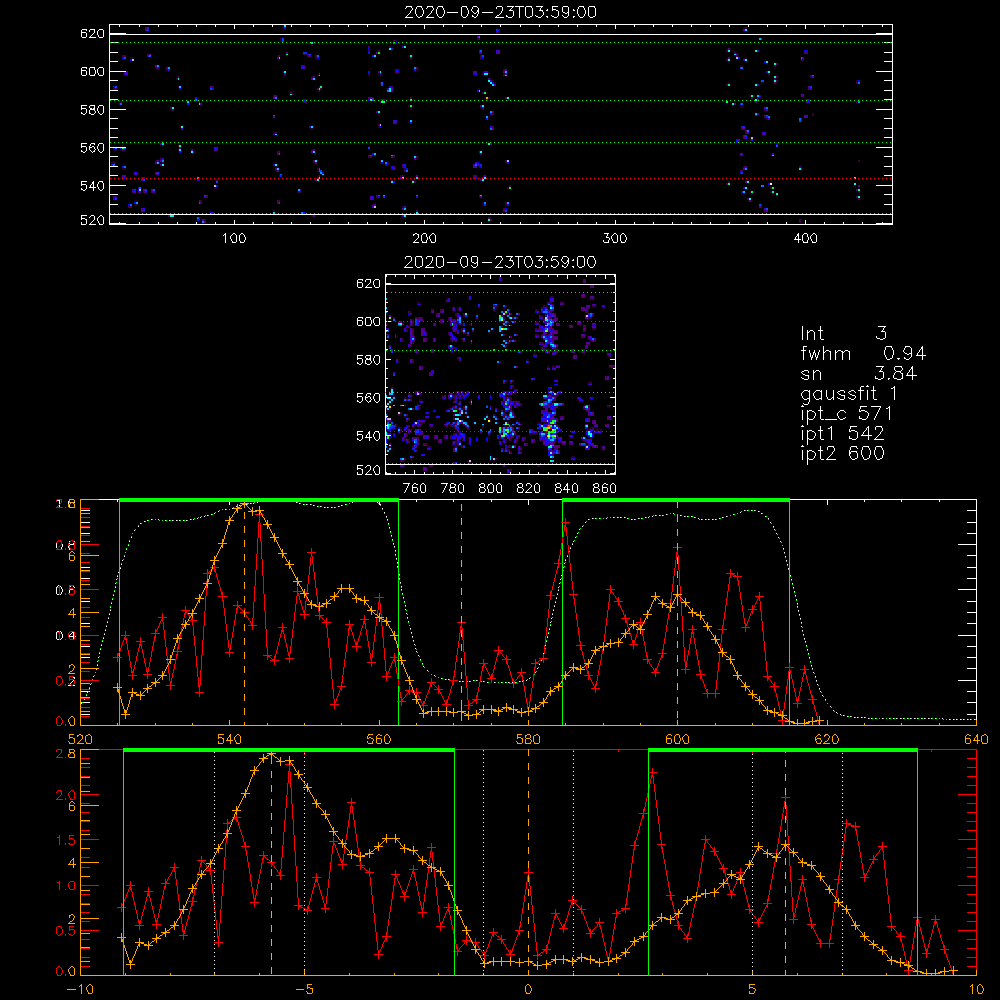1000x1000 pixels.
Task: Click red y-axis label 0.5 on bottom plot
Action: pos(66,930)
